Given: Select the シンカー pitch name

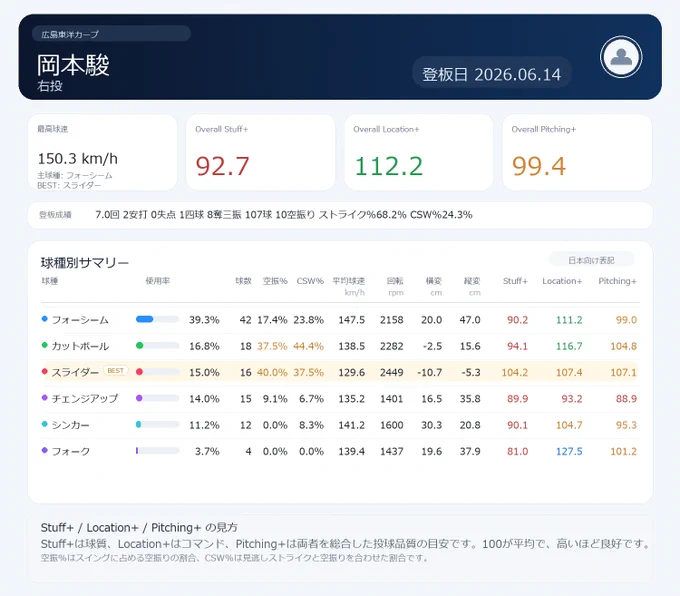Looking at the screenshot, I should pyautogui.click(x=70, y=425).
